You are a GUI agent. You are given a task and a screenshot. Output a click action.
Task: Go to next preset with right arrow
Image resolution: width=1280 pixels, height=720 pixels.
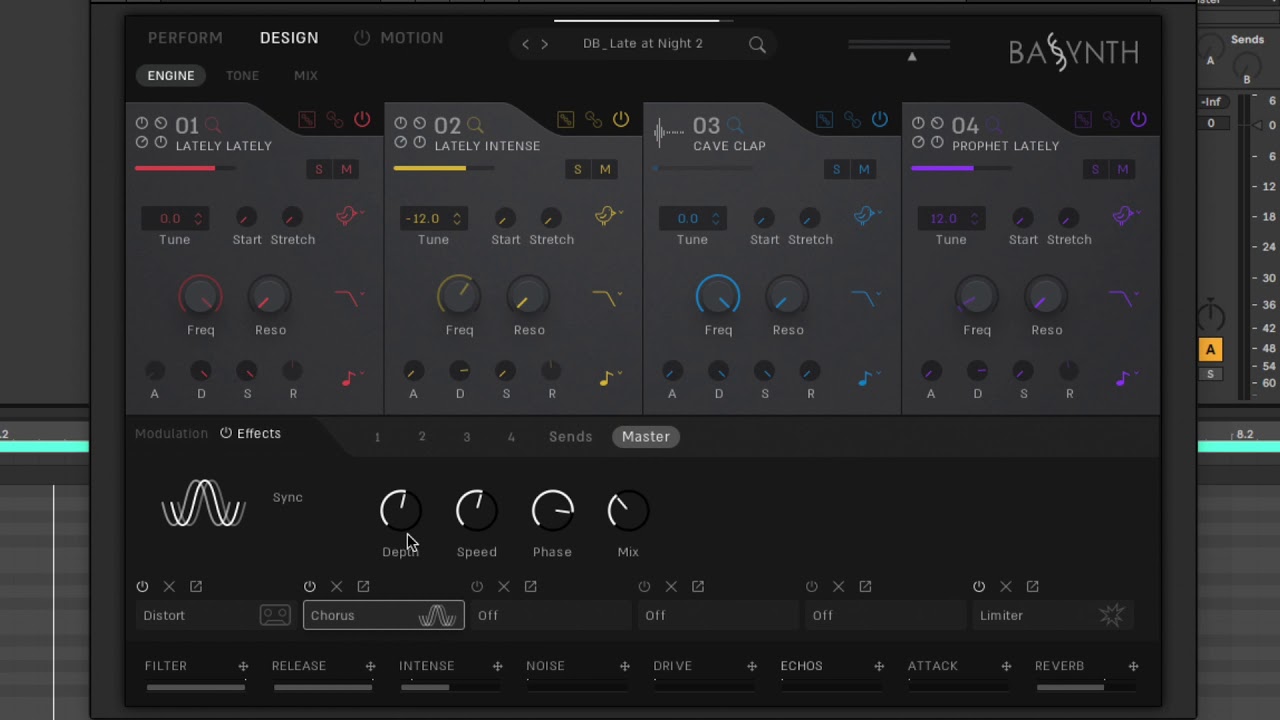coord(544,44)
